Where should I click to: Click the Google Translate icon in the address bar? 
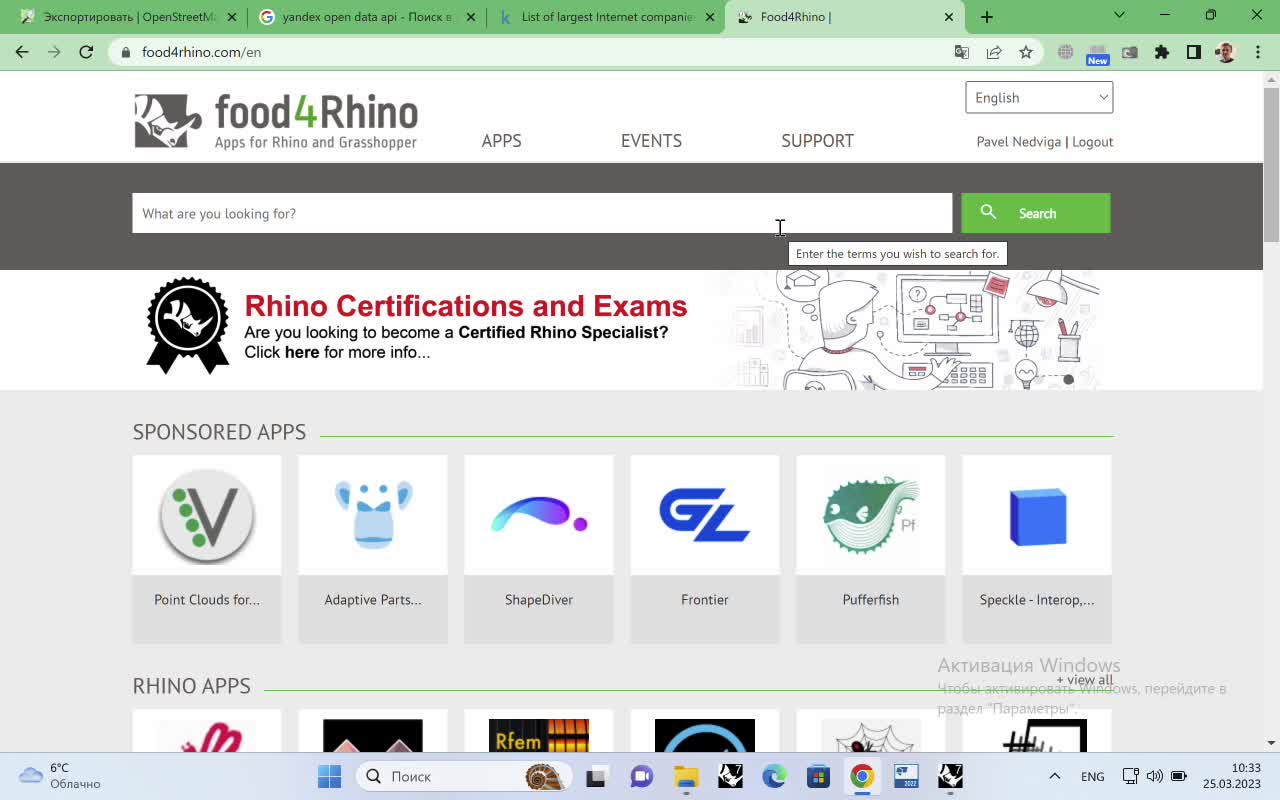click(x=962, y=52)
